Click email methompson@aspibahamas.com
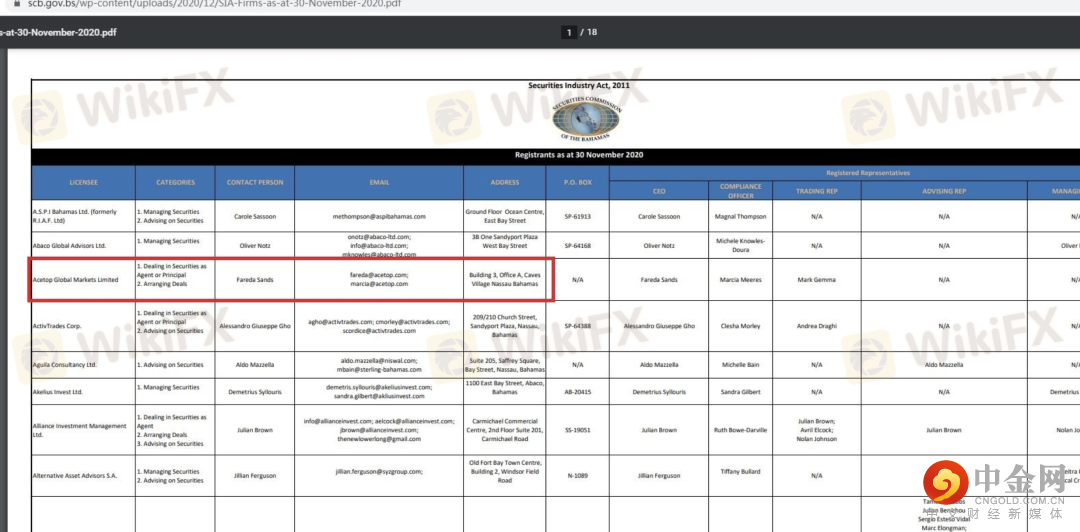The height and width of the screenshot is (532, 1080). point(379,216)
